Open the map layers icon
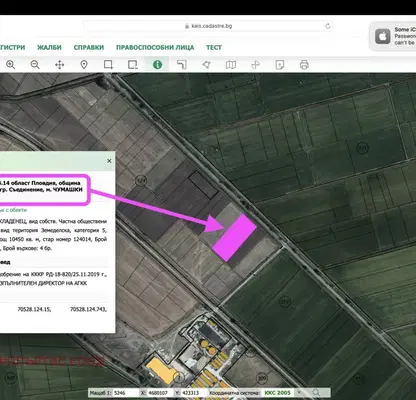The height and width of the screenshot is (400, 416). (231, 65)
